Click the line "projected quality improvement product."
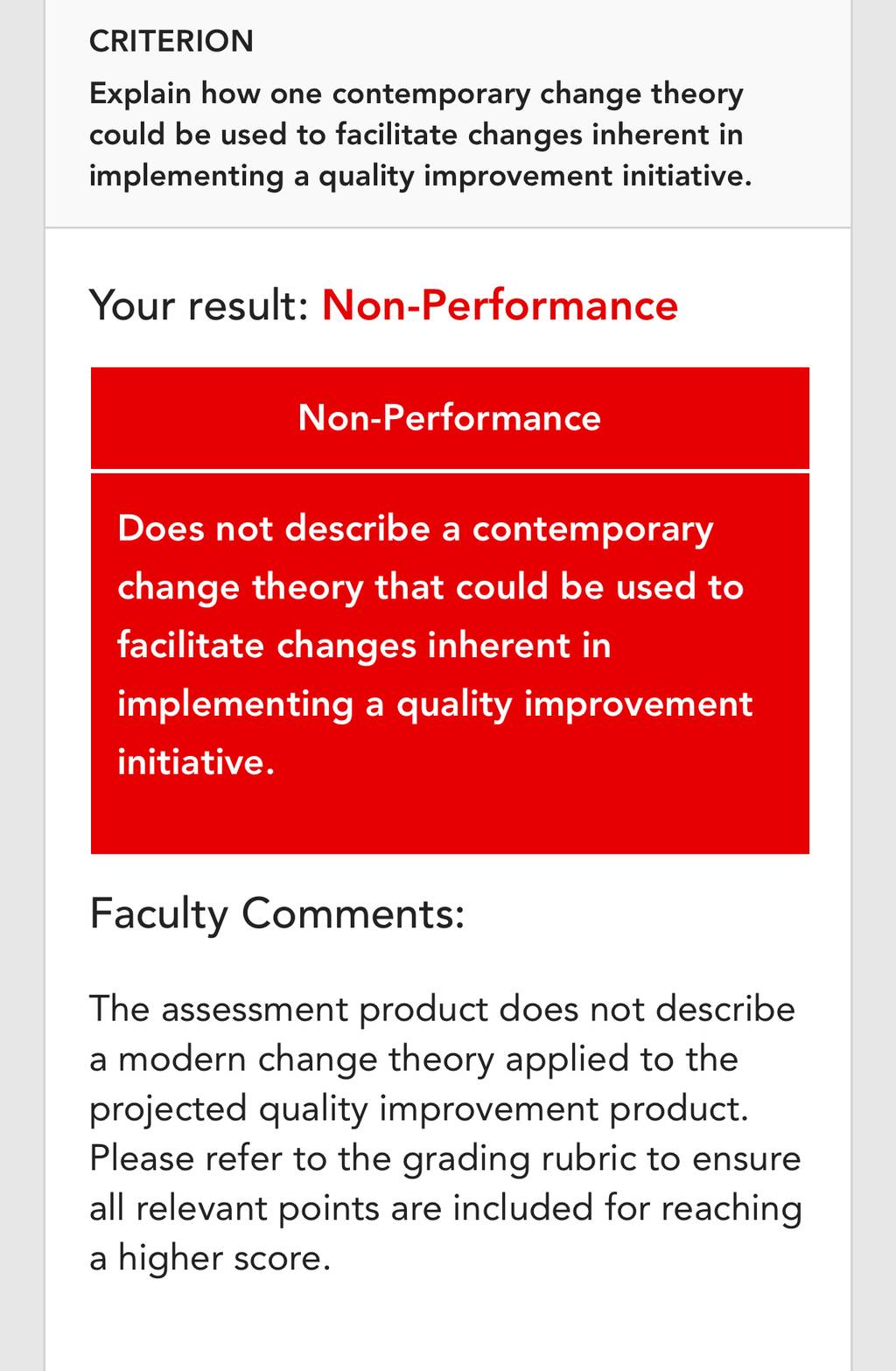 point(419,1109)
